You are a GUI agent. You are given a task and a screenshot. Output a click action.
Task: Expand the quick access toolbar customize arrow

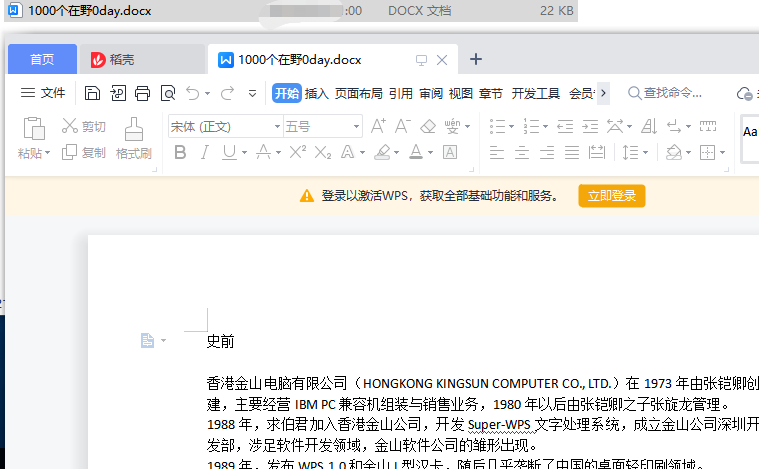tap(252, 93)
